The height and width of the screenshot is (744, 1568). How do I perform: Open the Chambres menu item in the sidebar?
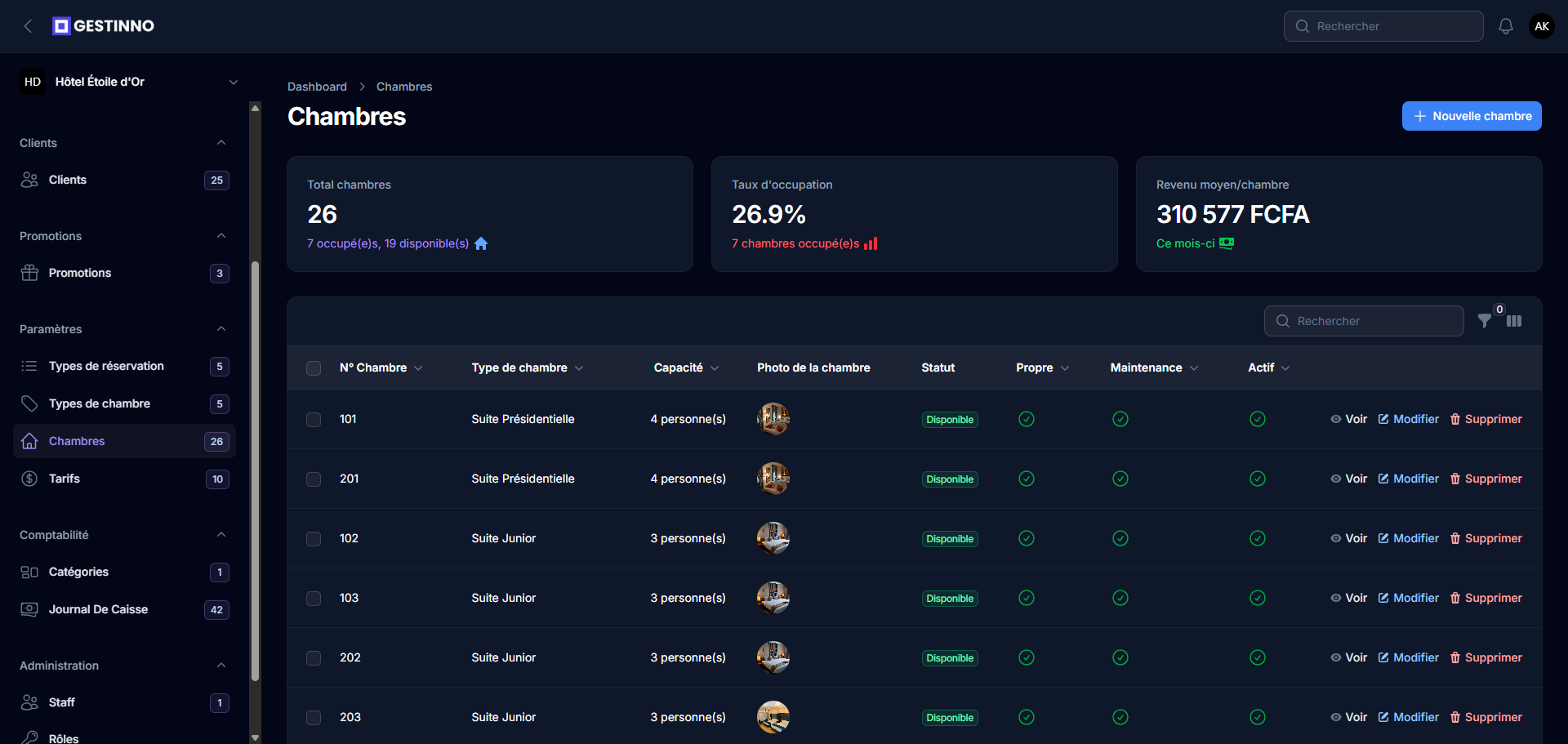pos(124,441)
